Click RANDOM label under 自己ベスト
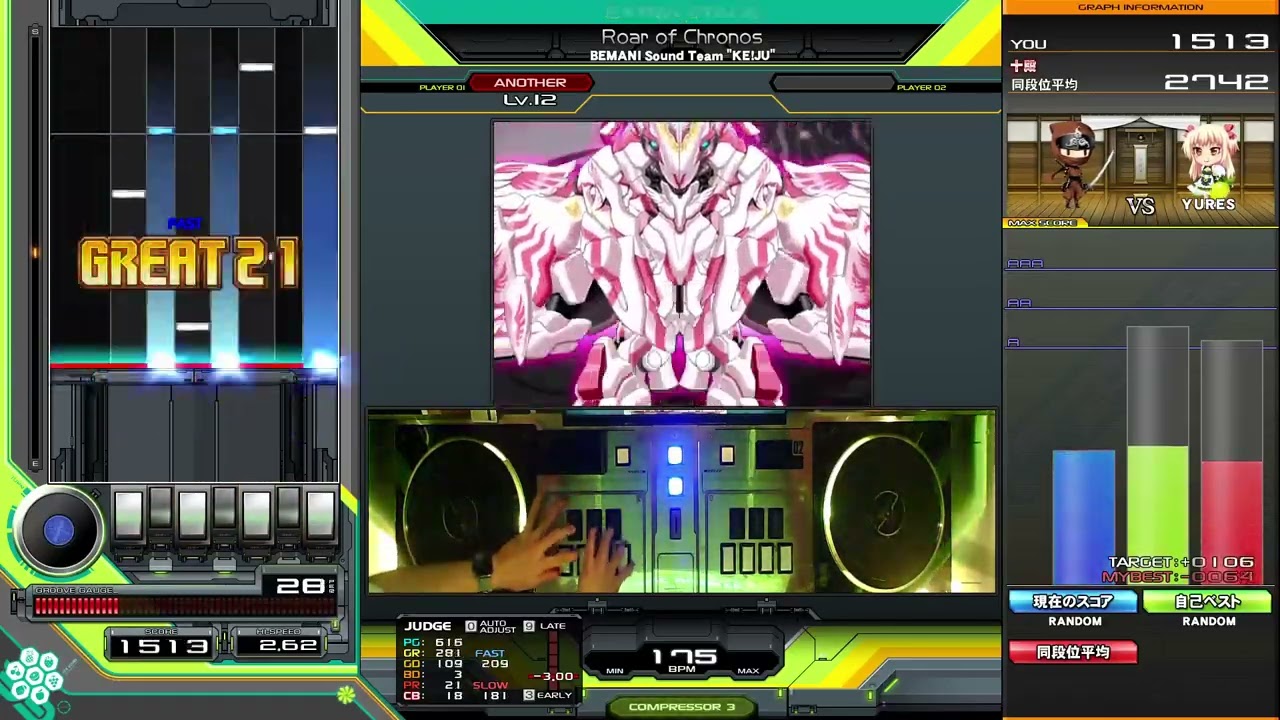Viewport: 1280px width, 720px height. pos(1209,622)
